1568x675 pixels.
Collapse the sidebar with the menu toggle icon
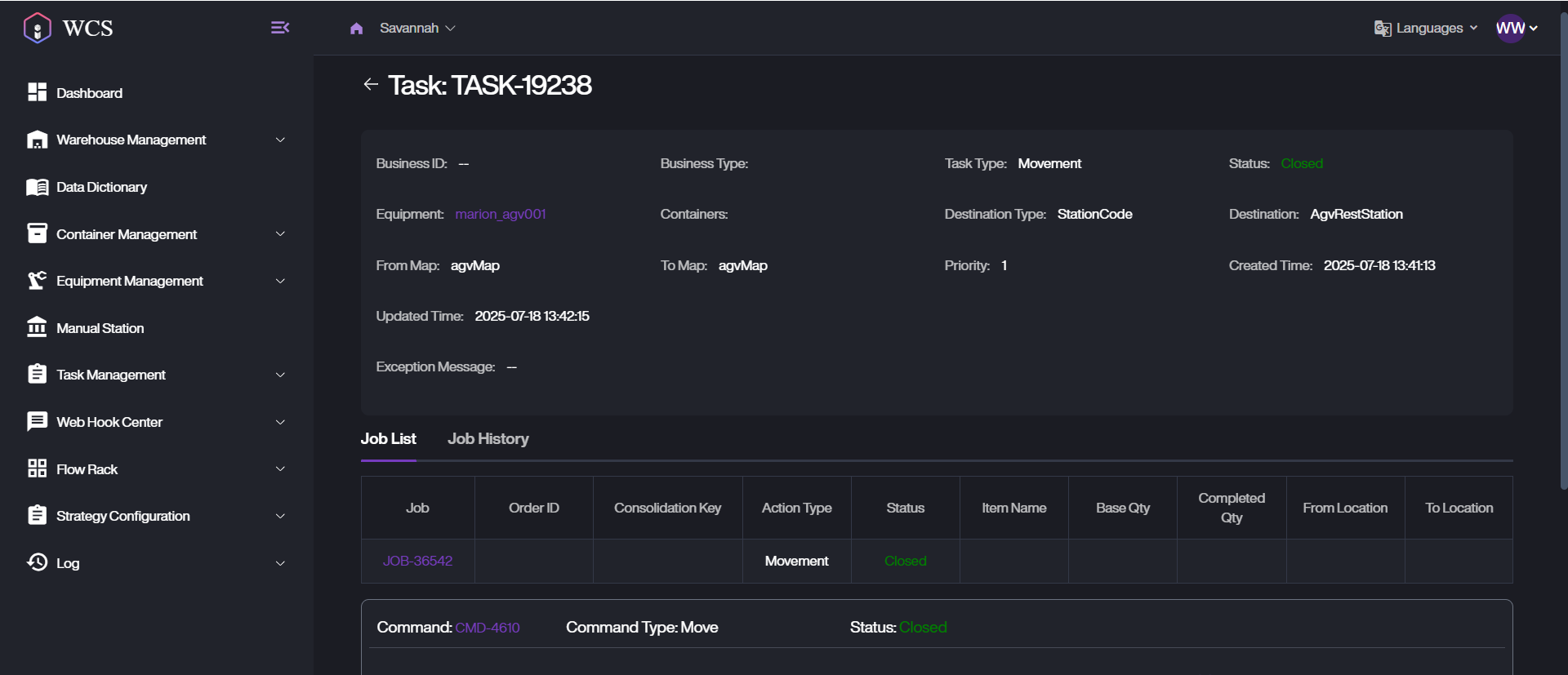click(279, 28)
